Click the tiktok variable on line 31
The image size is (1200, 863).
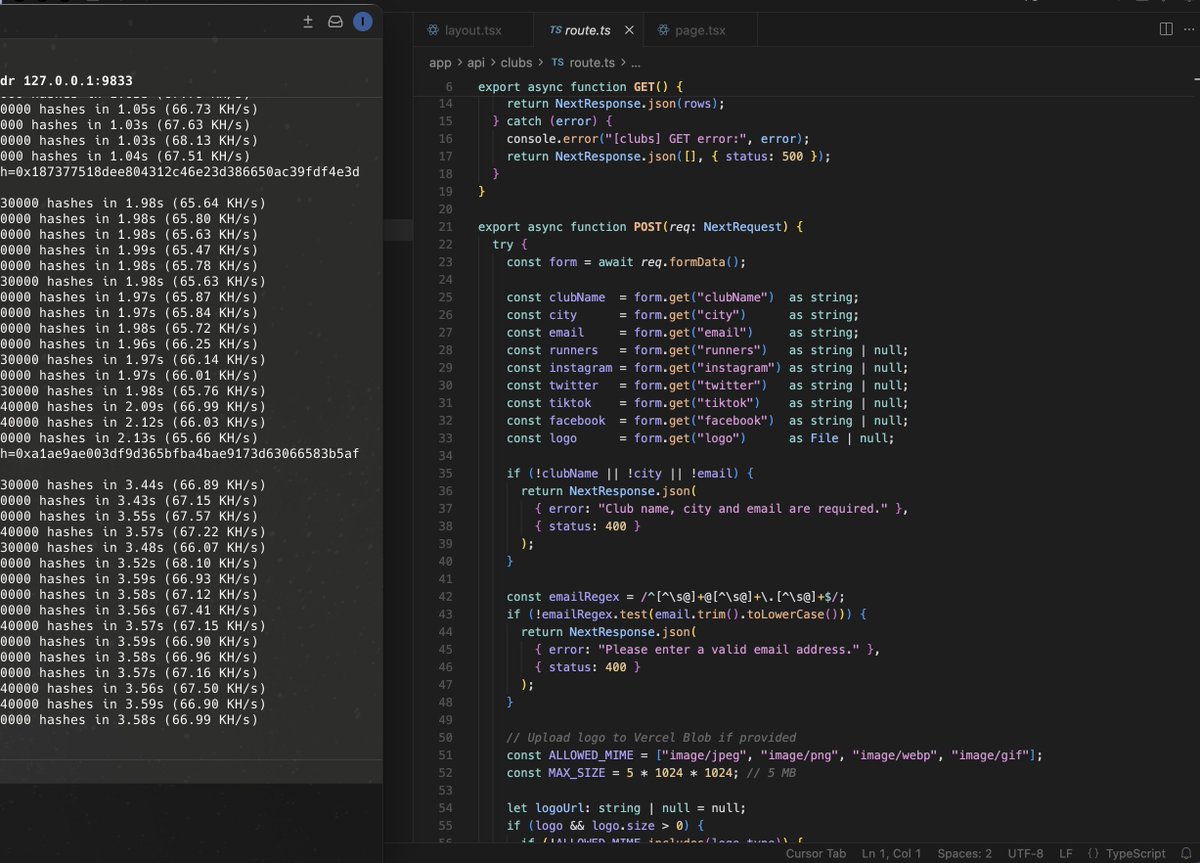click(x=570, y=403)
